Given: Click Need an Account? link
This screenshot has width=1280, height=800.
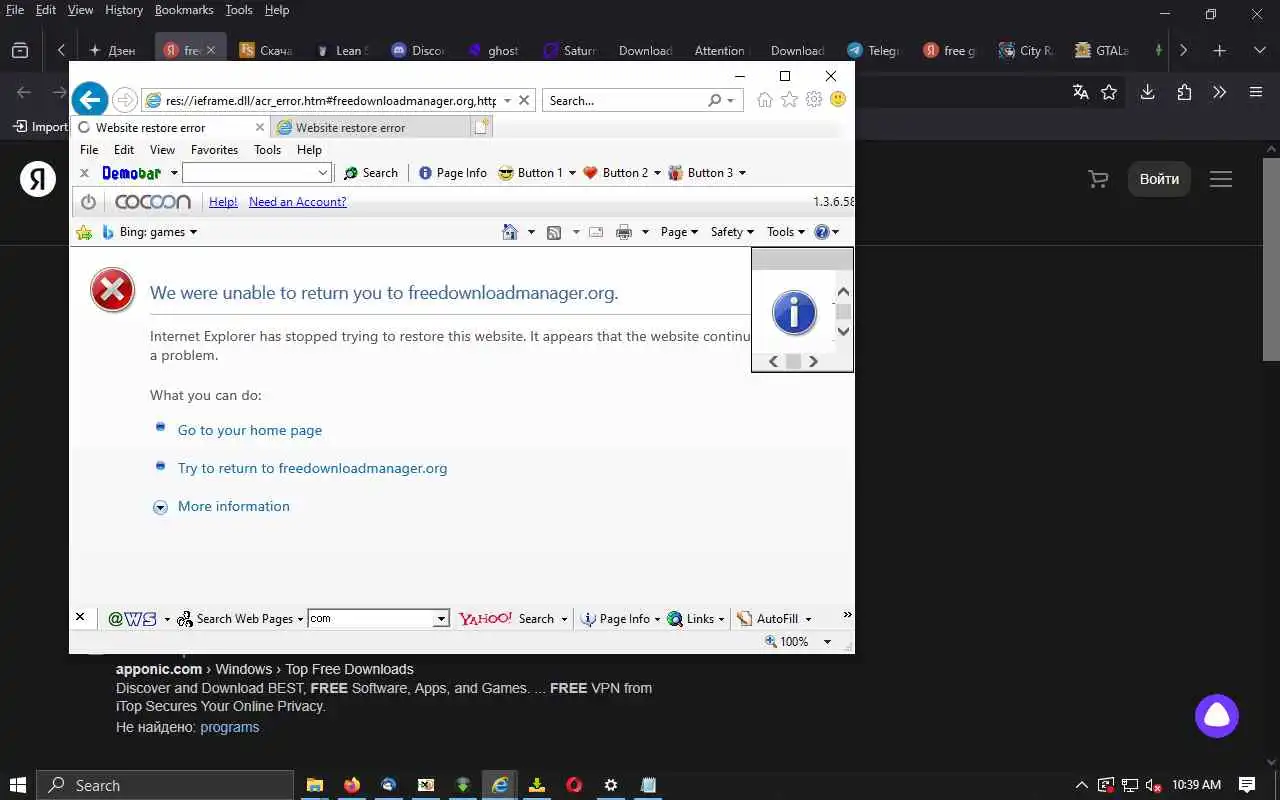Looking at the screenshot, I should click(x=298, y=202).
